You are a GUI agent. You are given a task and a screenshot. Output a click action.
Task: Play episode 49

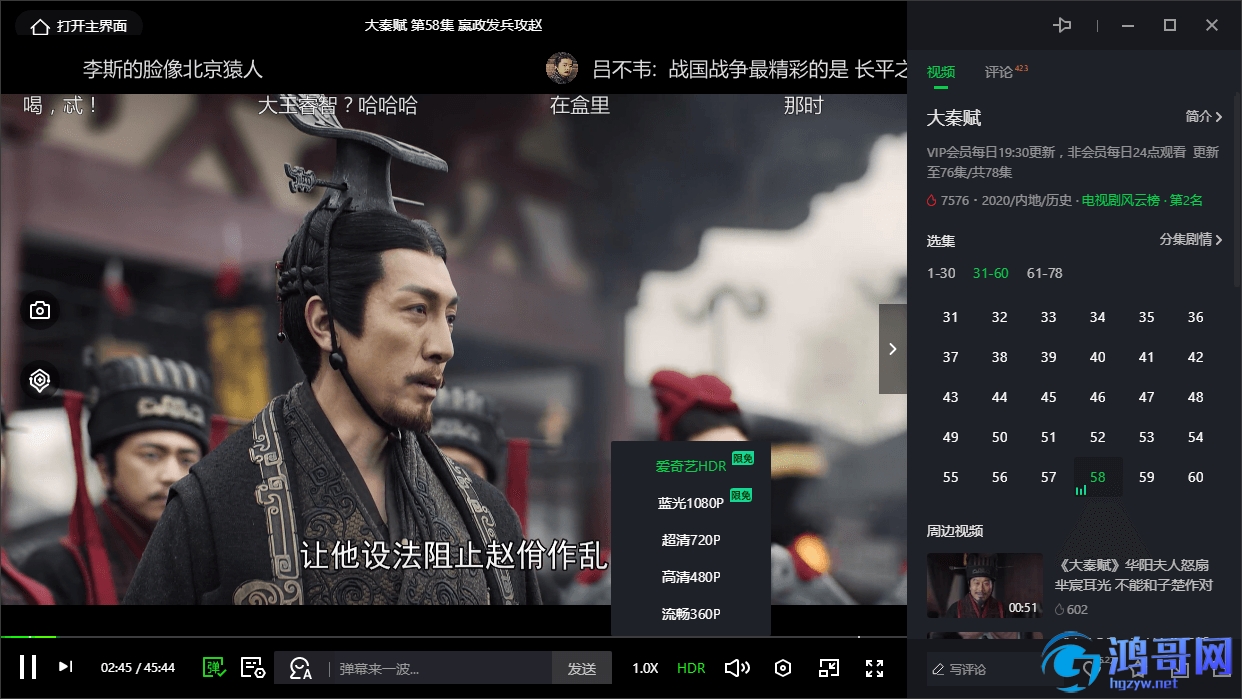[x=950, y=437]
